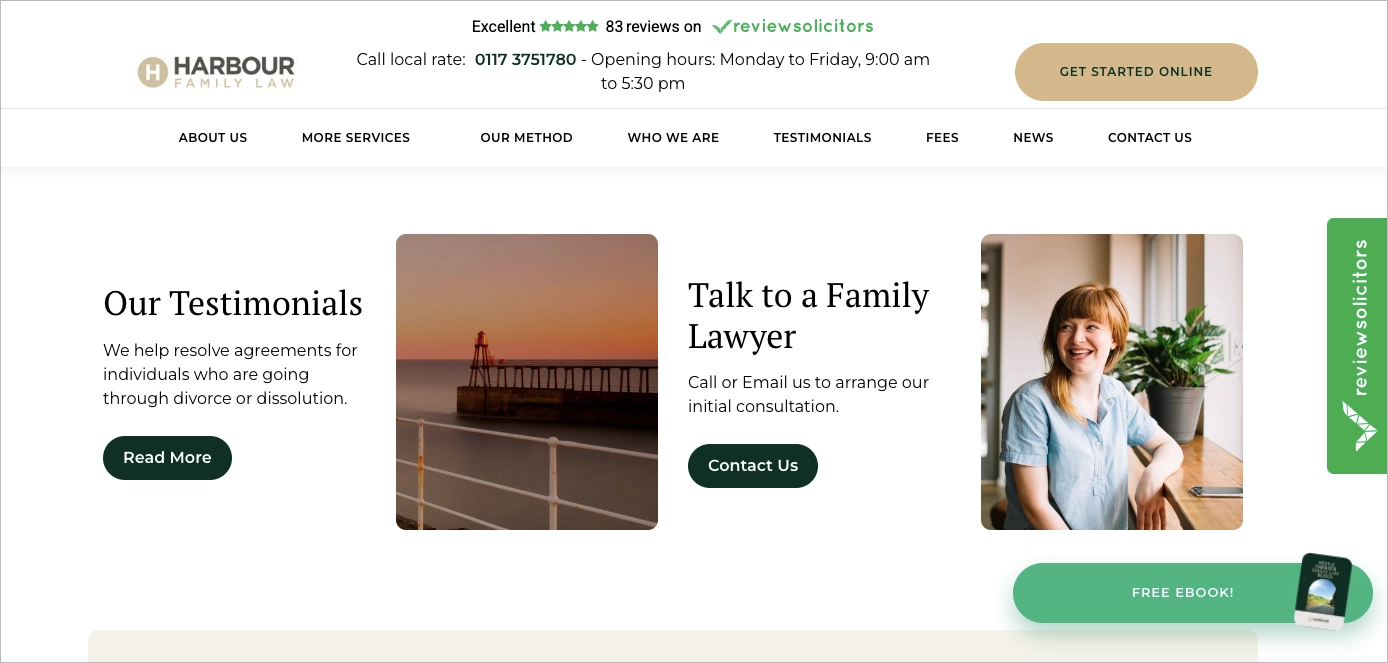
Task: Open the ABOUT US navigation dropdown
Action: pyautogui.click(x=212, y=138)
